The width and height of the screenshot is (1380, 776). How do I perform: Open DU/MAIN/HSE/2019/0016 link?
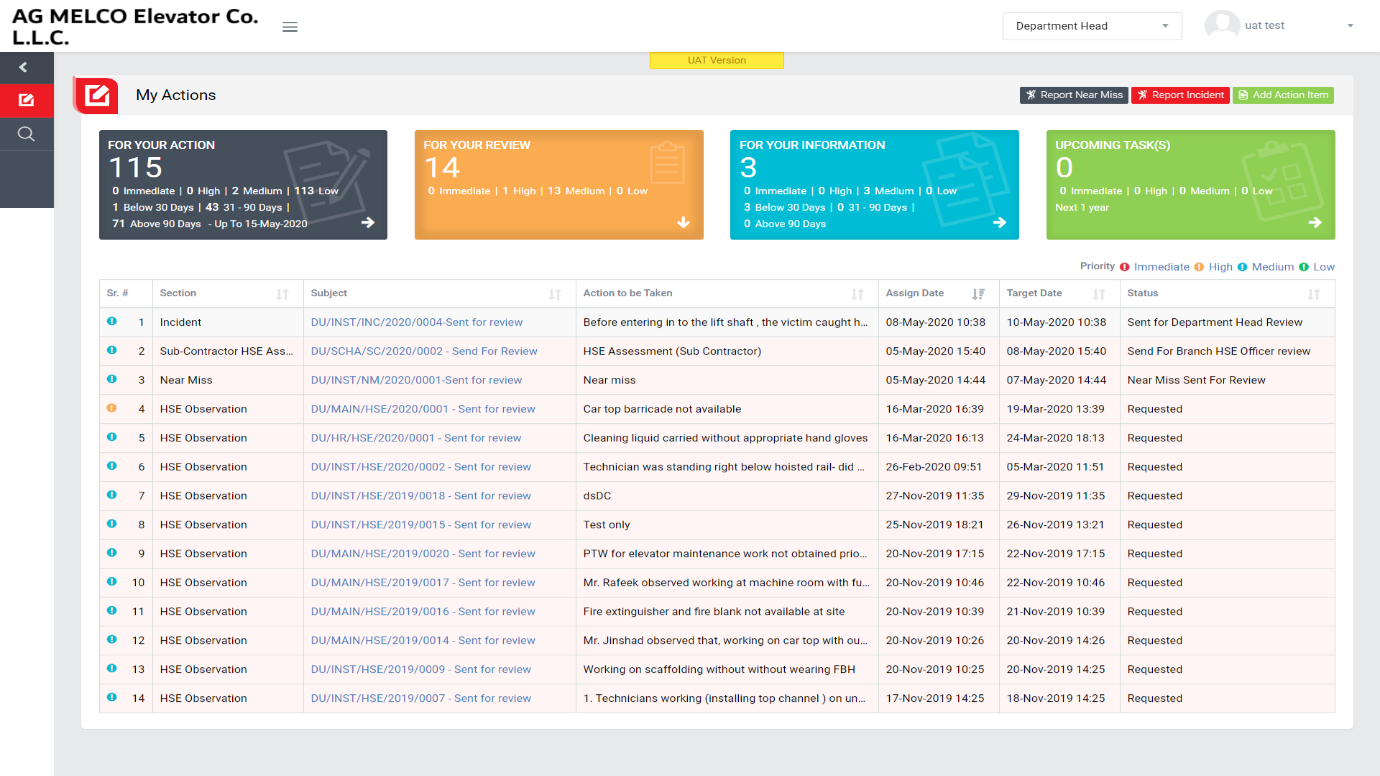pyautogui.click(x=423, y=612)
